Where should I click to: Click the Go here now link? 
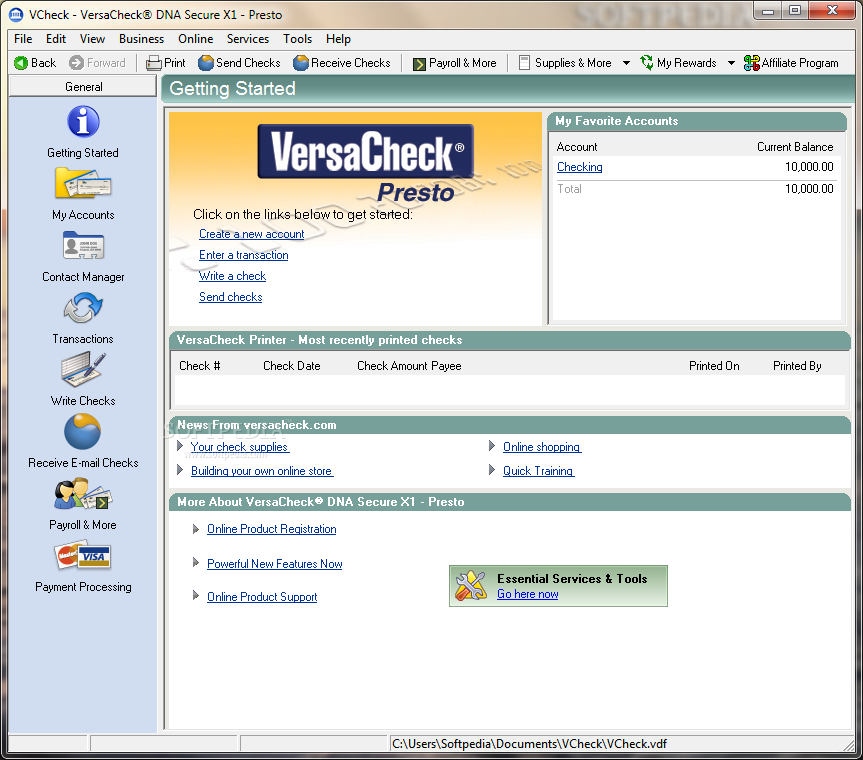[x=527, y=594]
